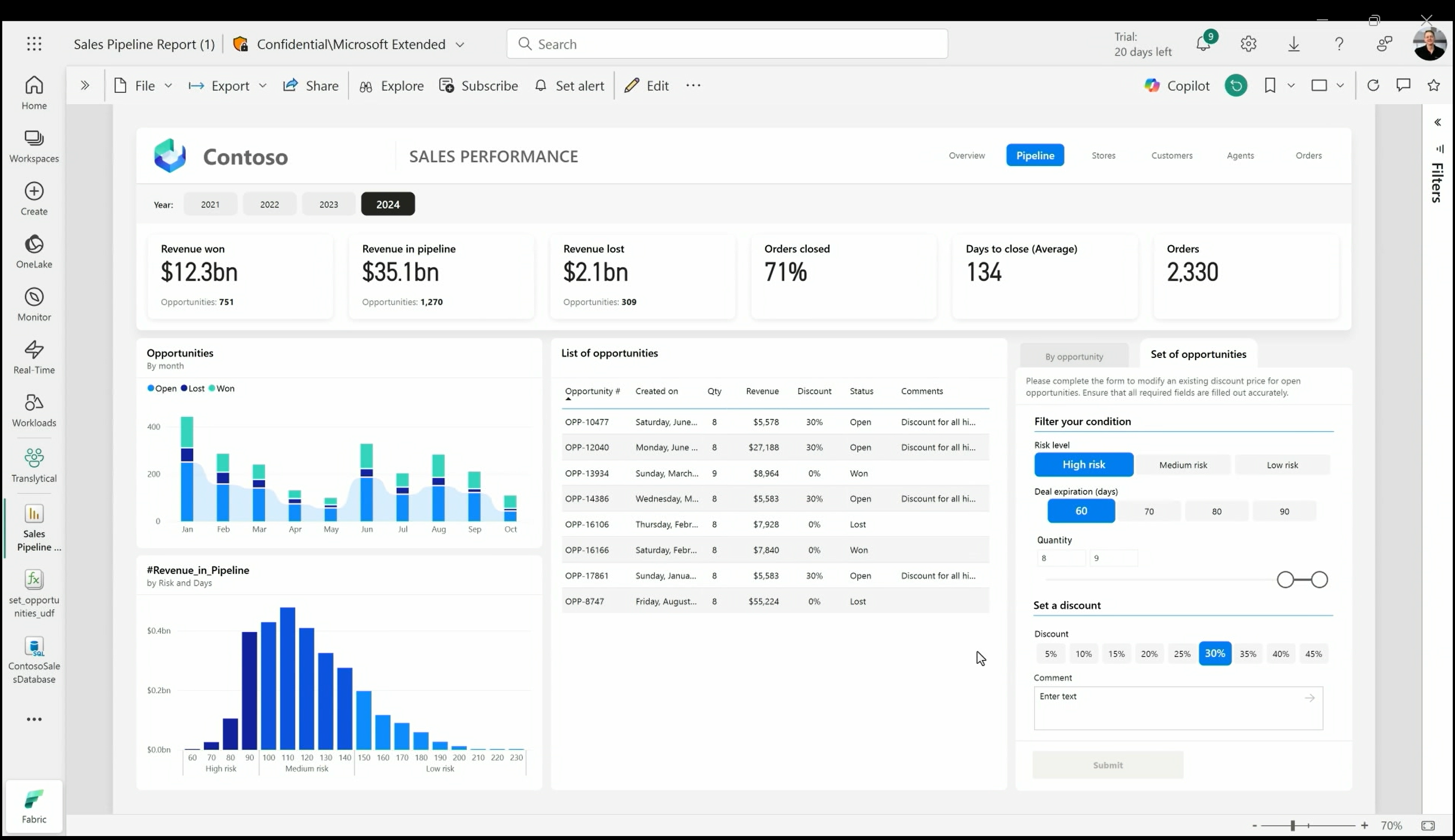
Task: Switch to Stores report page
Action: (1103, 155)
